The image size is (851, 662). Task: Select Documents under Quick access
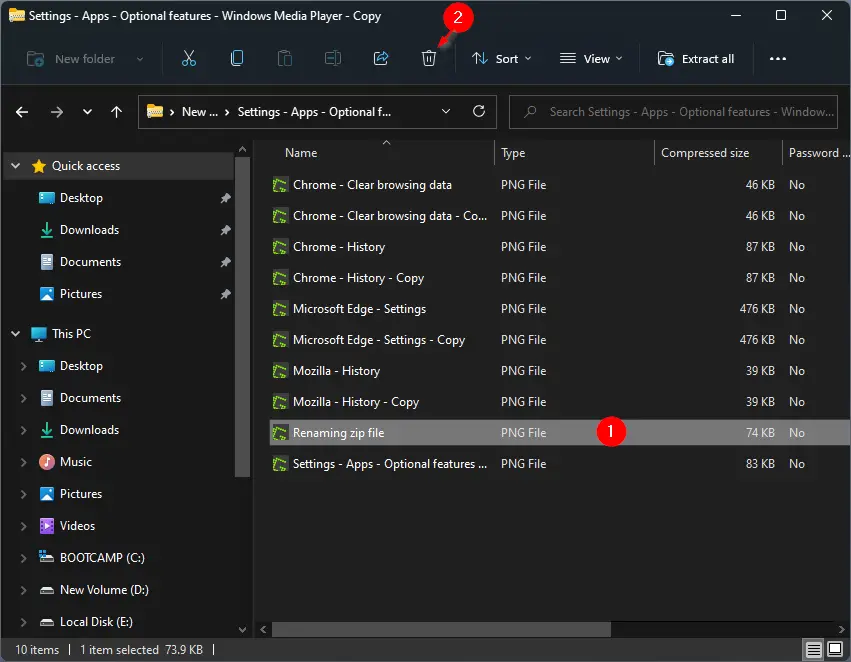point(90,262)
